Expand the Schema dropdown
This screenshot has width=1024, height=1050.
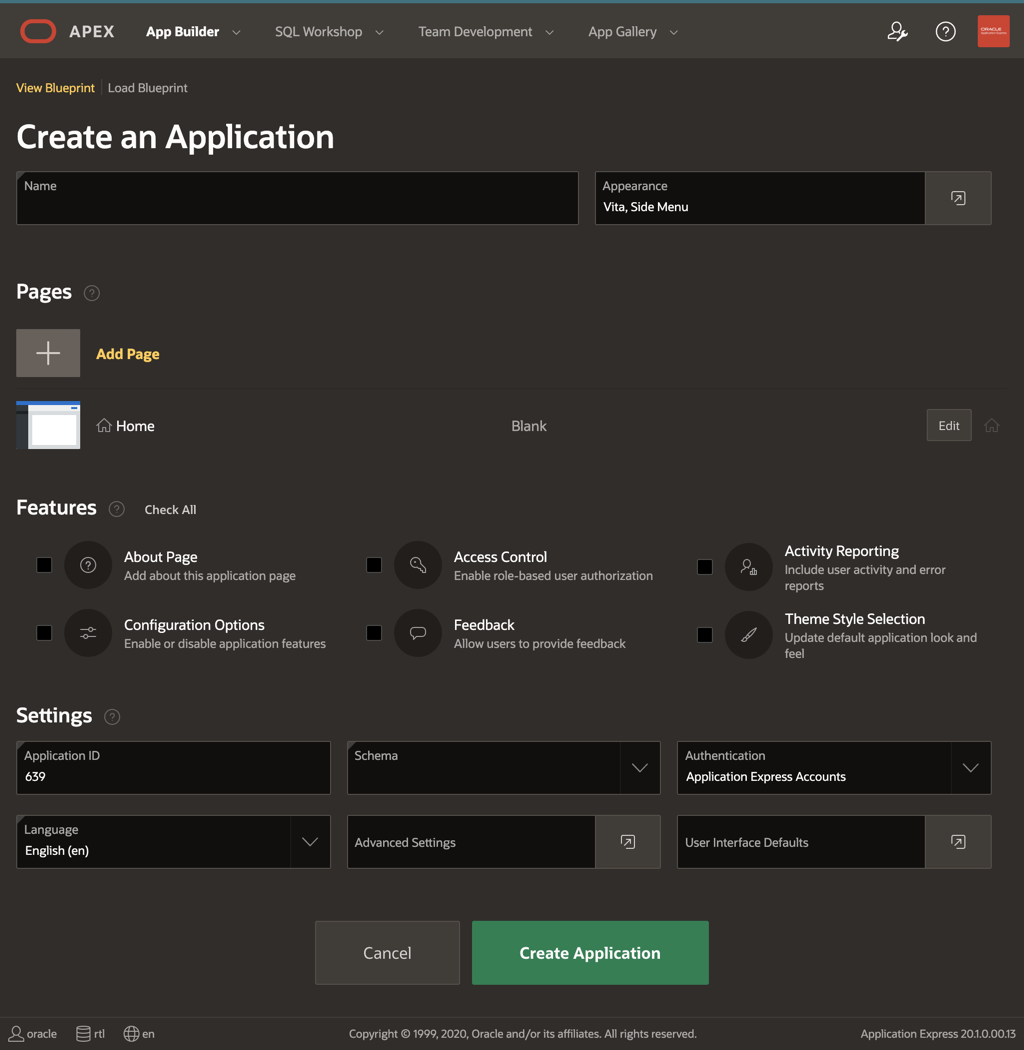pyautogui.click(x=639, y=768)
